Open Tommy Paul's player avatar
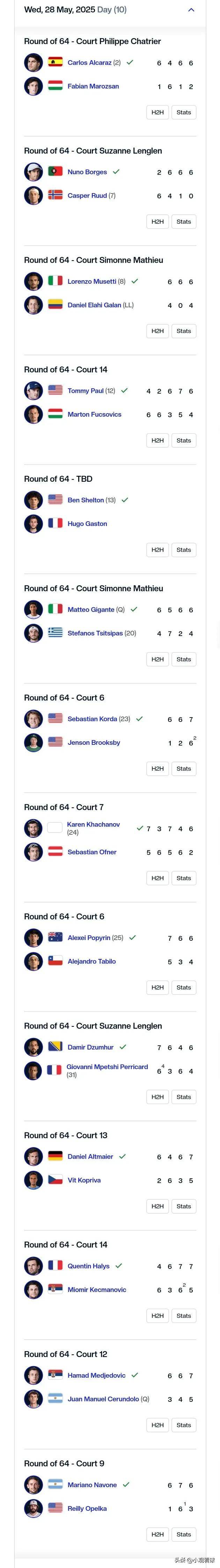The height and width of the screenshot is (1568, 220). pyautogui.click(x=34, y=391)
